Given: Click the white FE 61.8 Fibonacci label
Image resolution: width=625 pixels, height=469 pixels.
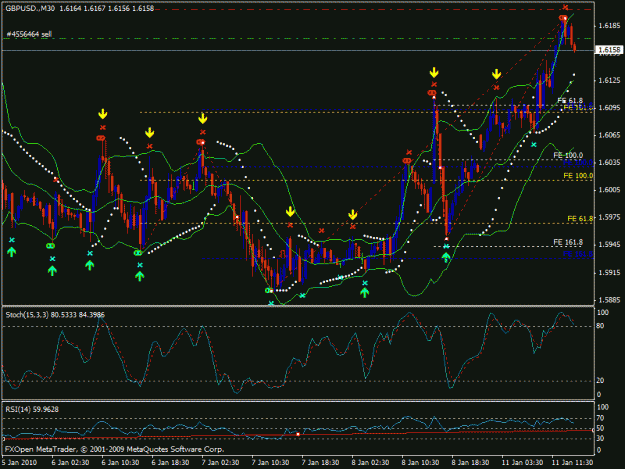Looking at the screenshot, I should pos(570,100).
